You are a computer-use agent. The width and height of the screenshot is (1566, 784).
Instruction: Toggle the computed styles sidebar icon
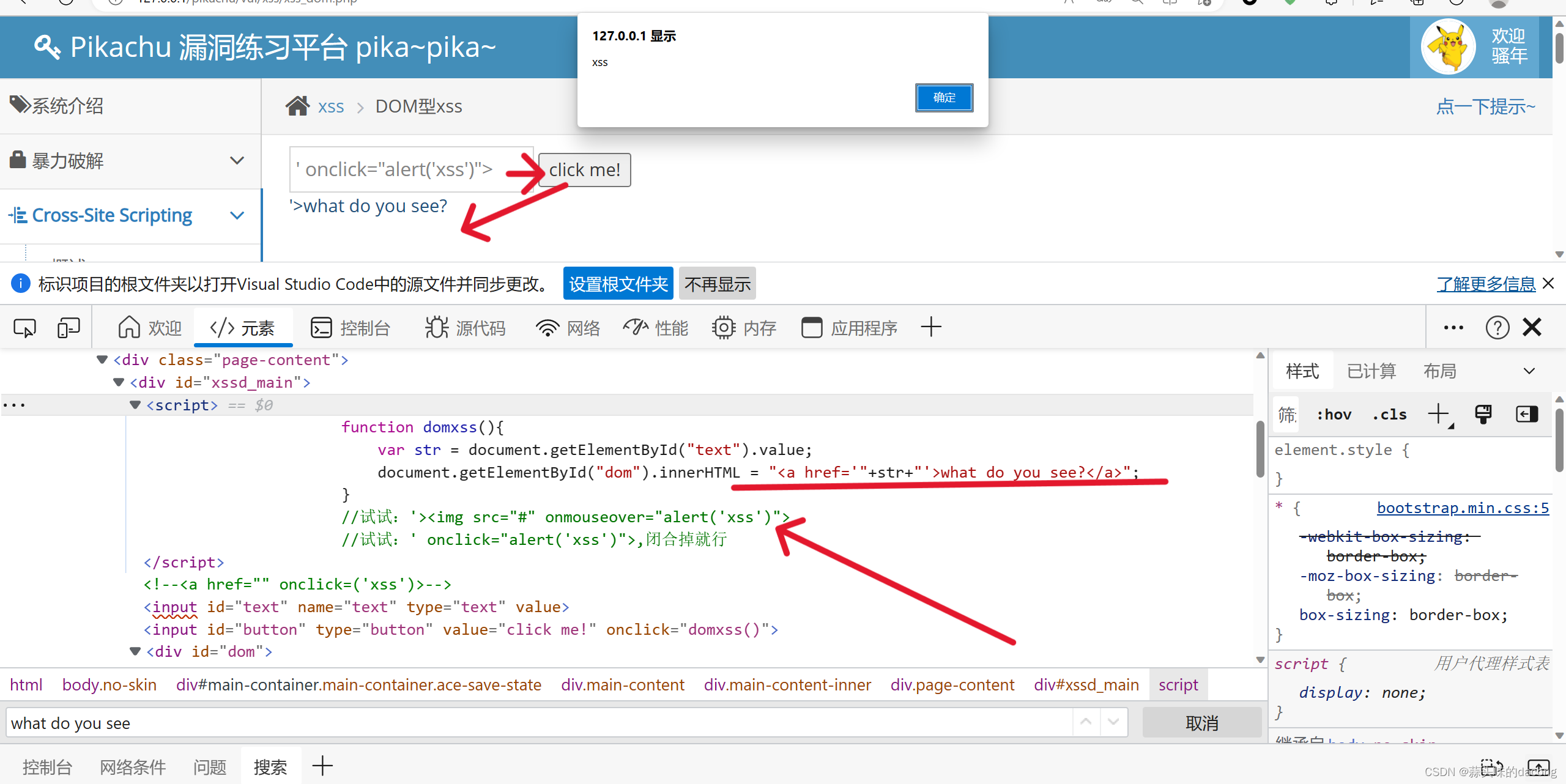pos(1527,414)
